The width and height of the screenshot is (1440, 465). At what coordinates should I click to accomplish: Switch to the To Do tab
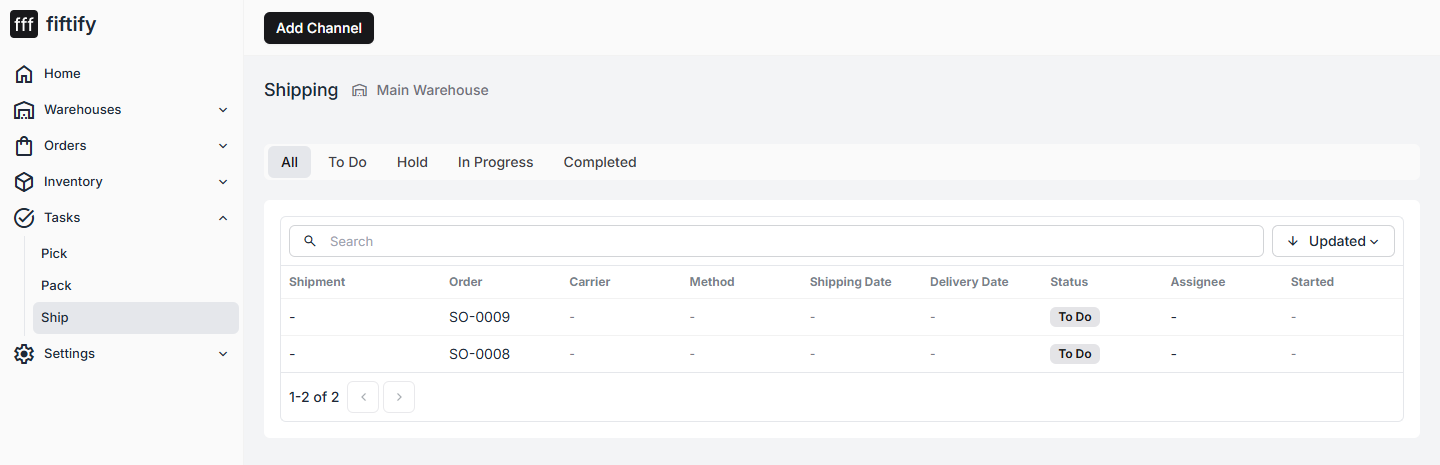pos(347,162)
